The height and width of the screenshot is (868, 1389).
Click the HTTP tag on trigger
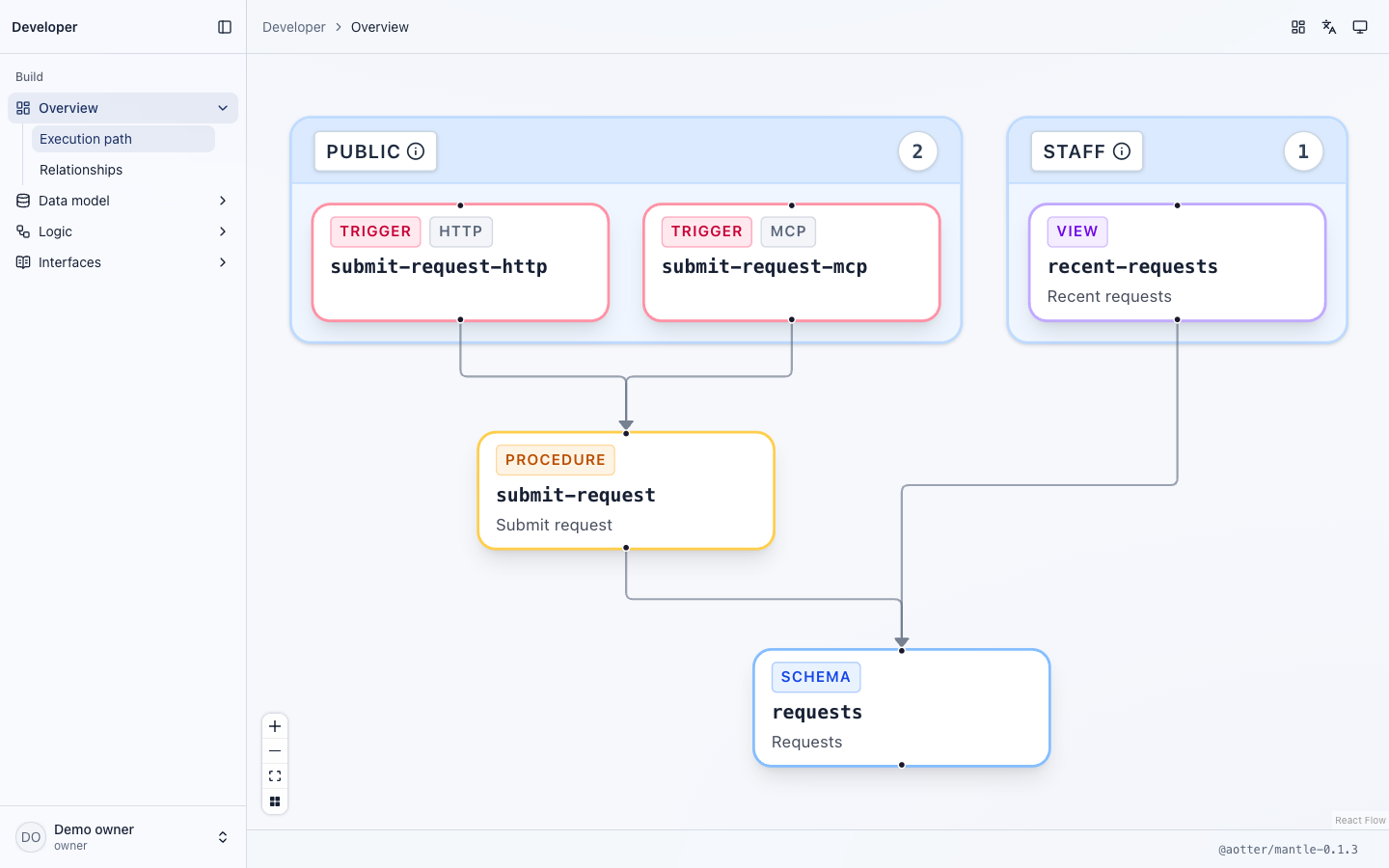(x=461, y=231)
